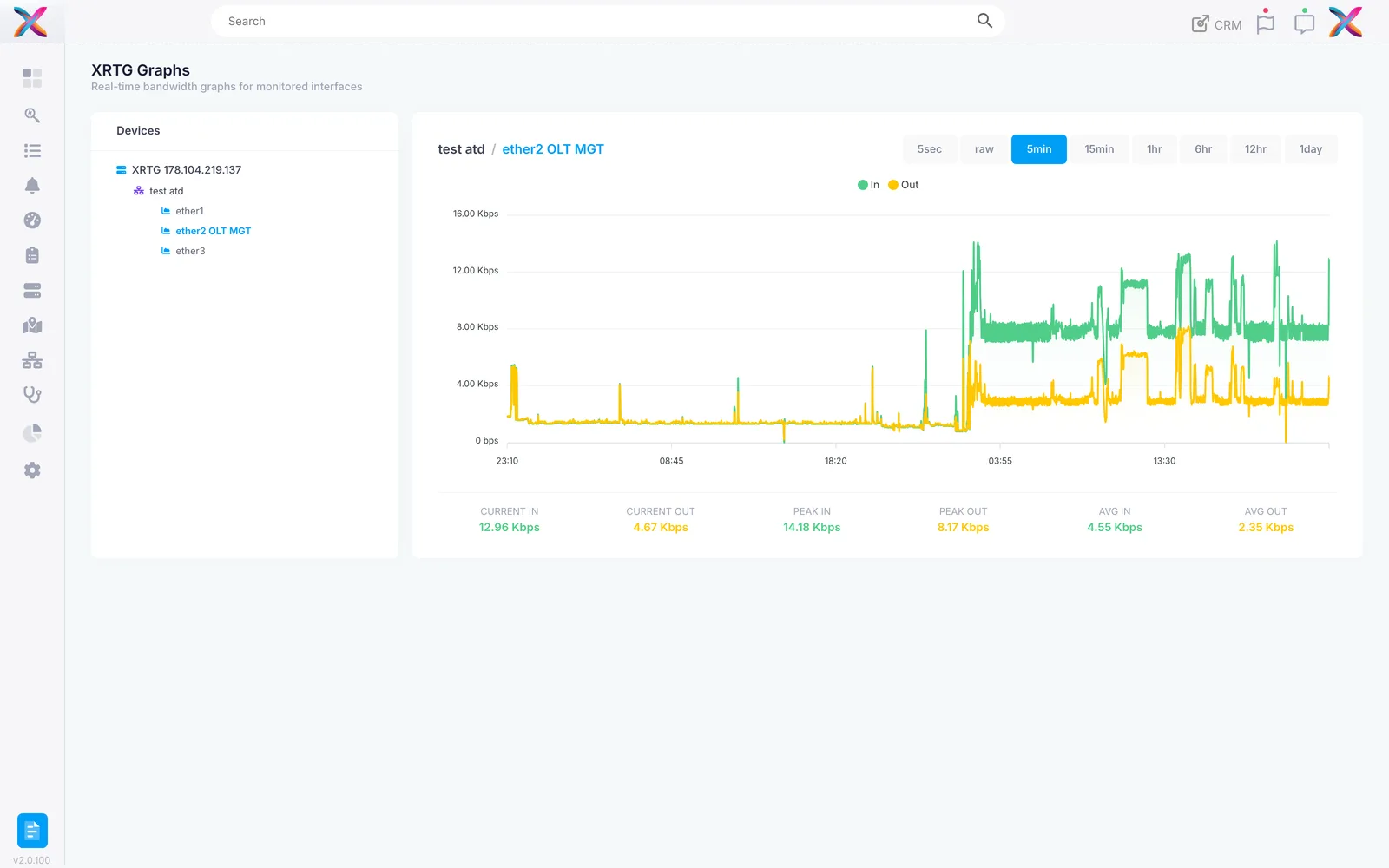Image resolution: width=1389 pixels, height=868 pixels.
Task: Click the PEAK IN value 14.18 Kbps
Action: point(812,528)
